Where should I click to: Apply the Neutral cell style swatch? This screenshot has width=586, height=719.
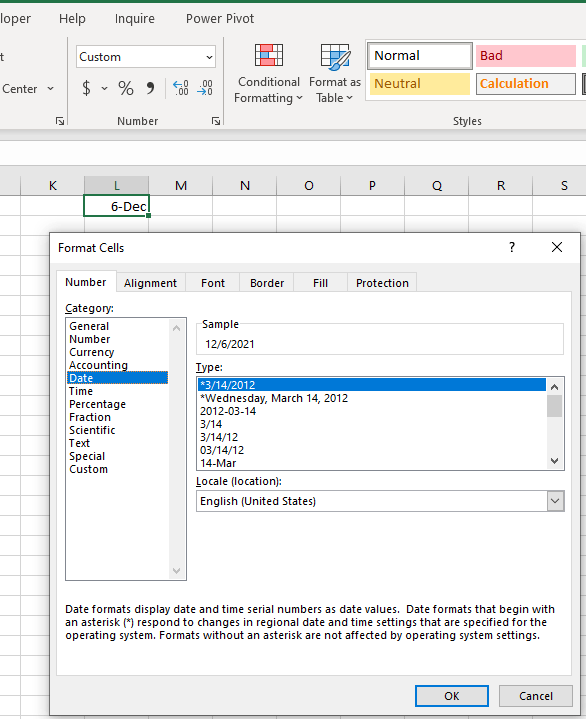tap(420, 83)
